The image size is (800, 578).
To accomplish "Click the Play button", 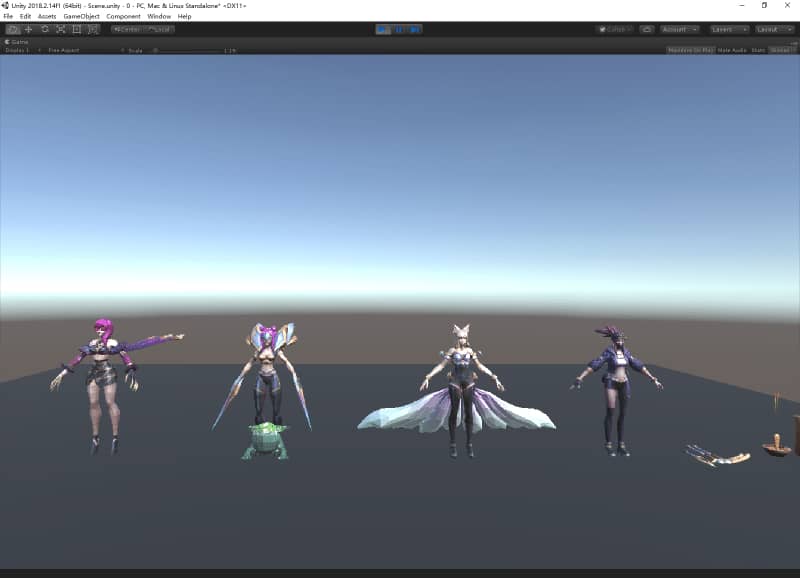I will (x=383, y=30).
